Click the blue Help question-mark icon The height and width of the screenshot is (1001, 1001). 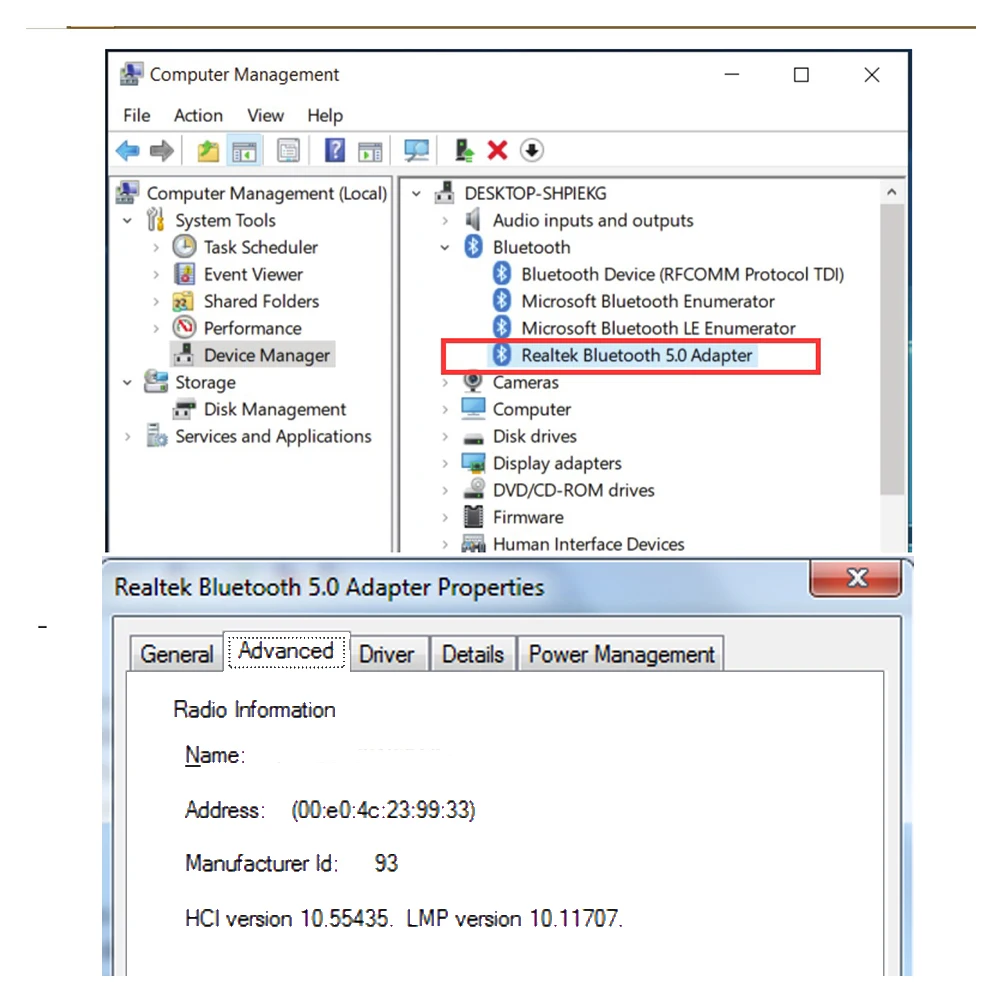(x=335, y=151)
